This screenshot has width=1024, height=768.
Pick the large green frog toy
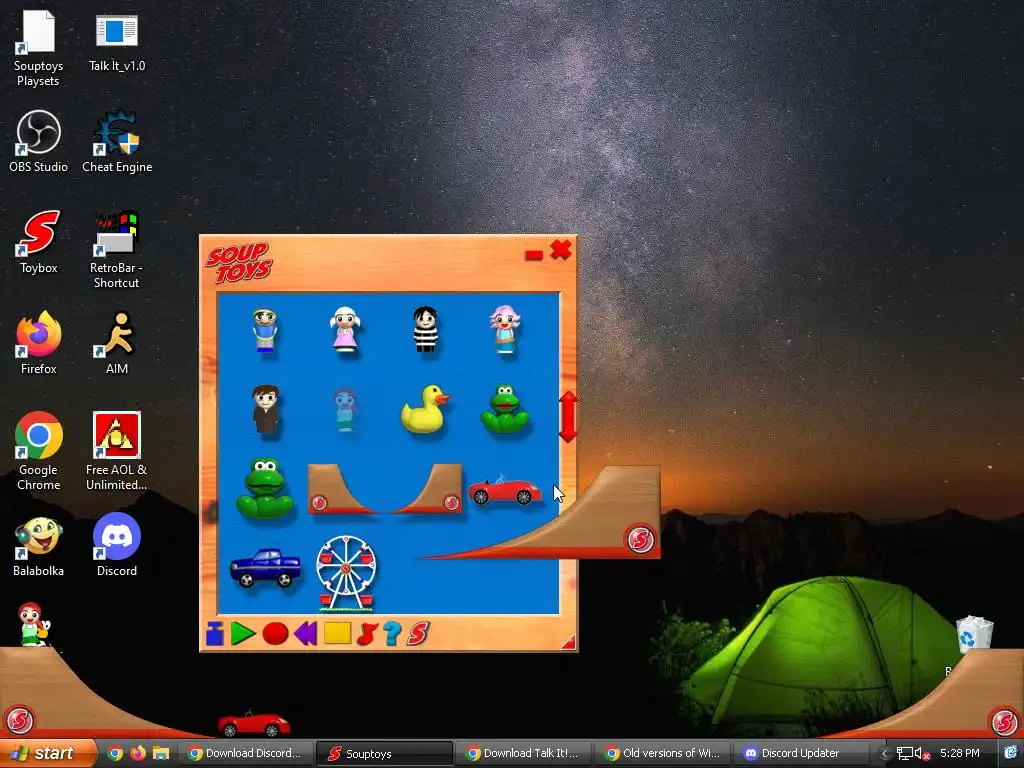click(x=265, y=488)
